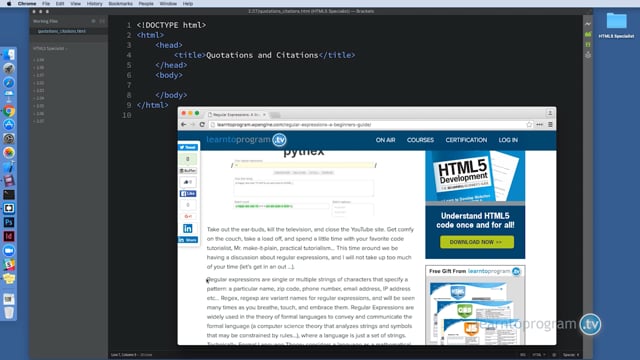Click the Chrome icon in the dock
The image size is (640, 360).
[x=9, y=111]
